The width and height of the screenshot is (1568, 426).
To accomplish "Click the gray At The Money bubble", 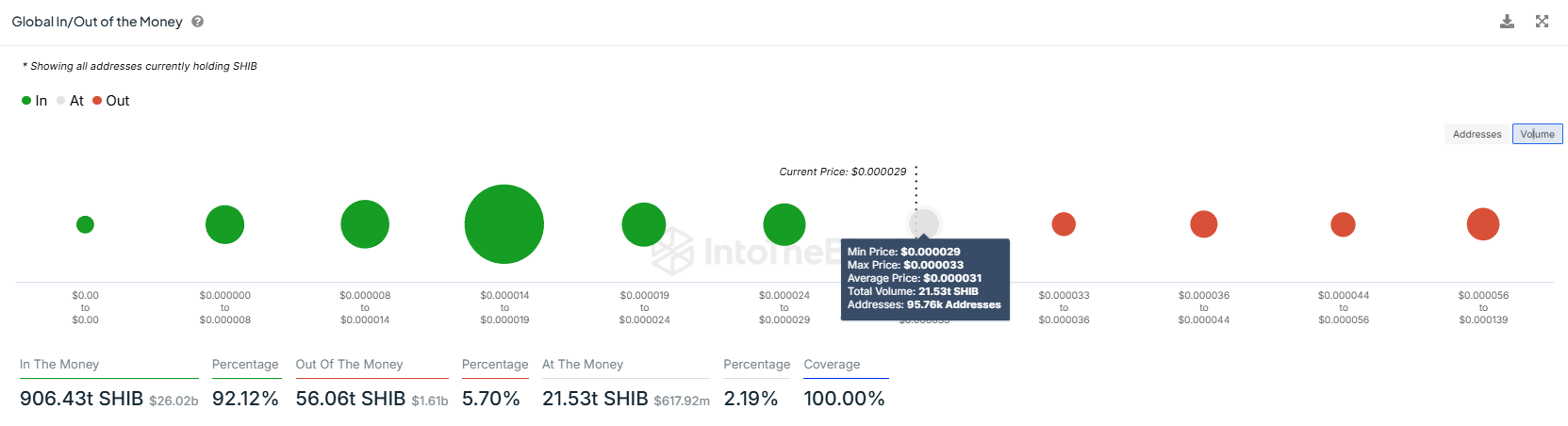I will [924, 223].
